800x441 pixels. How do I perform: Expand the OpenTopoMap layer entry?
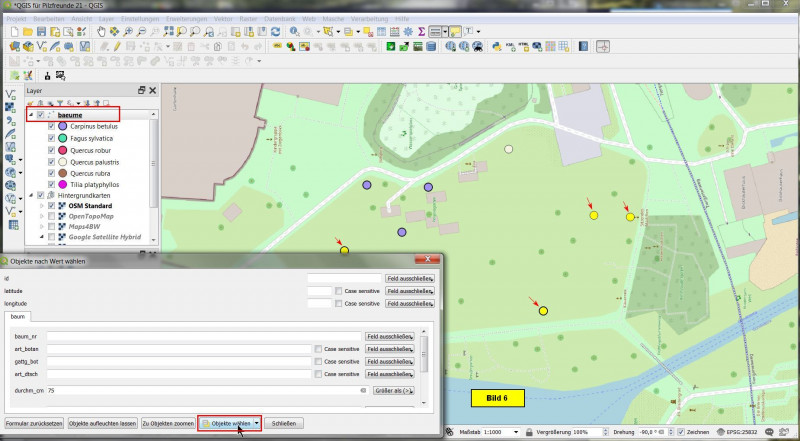tap(41, 217)
